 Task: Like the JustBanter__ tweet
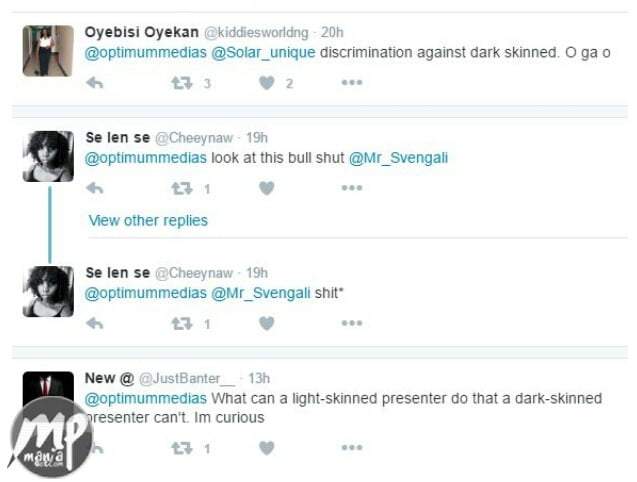pos(266,448)
